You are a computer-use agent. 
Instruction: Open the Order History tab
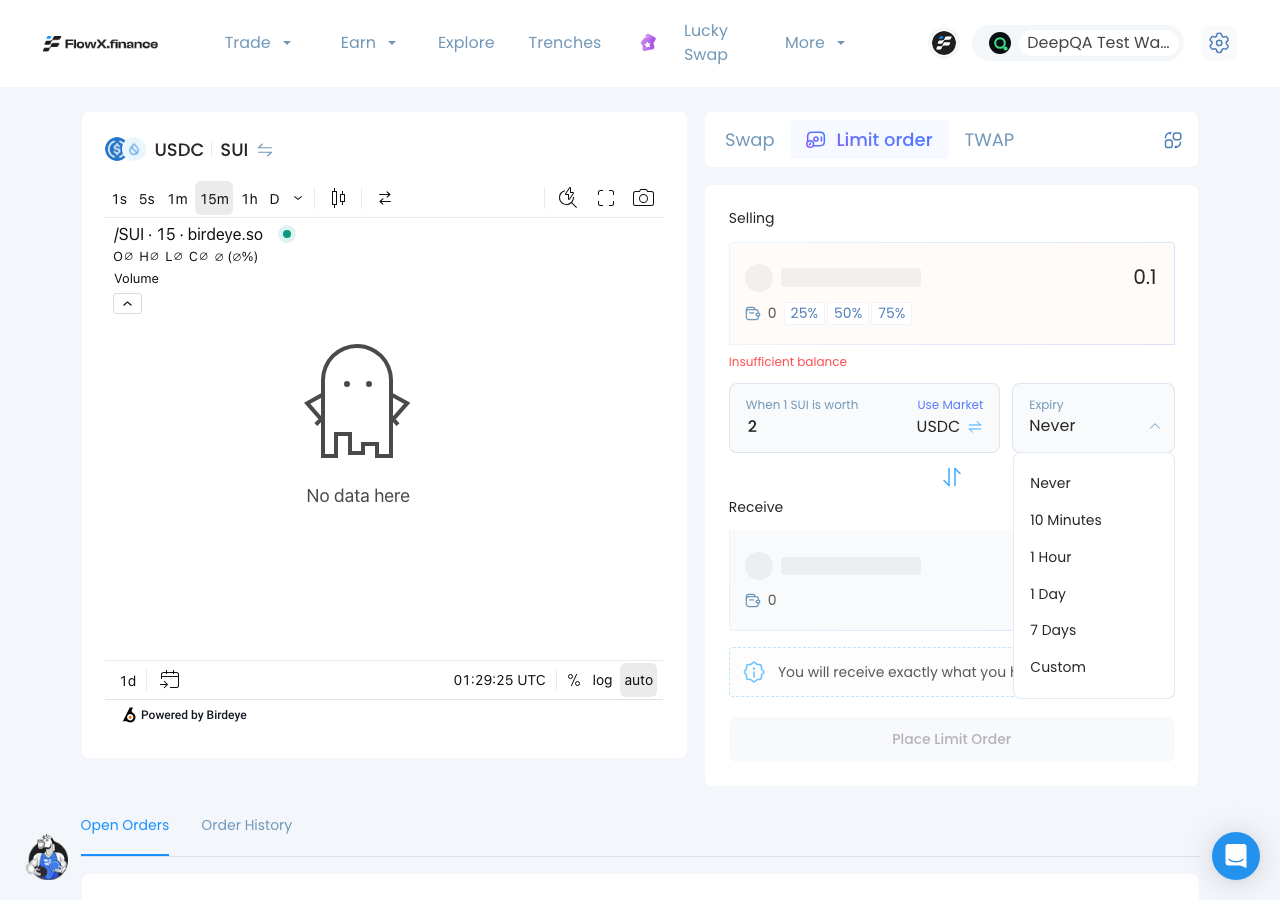click(x=247, y=825)
